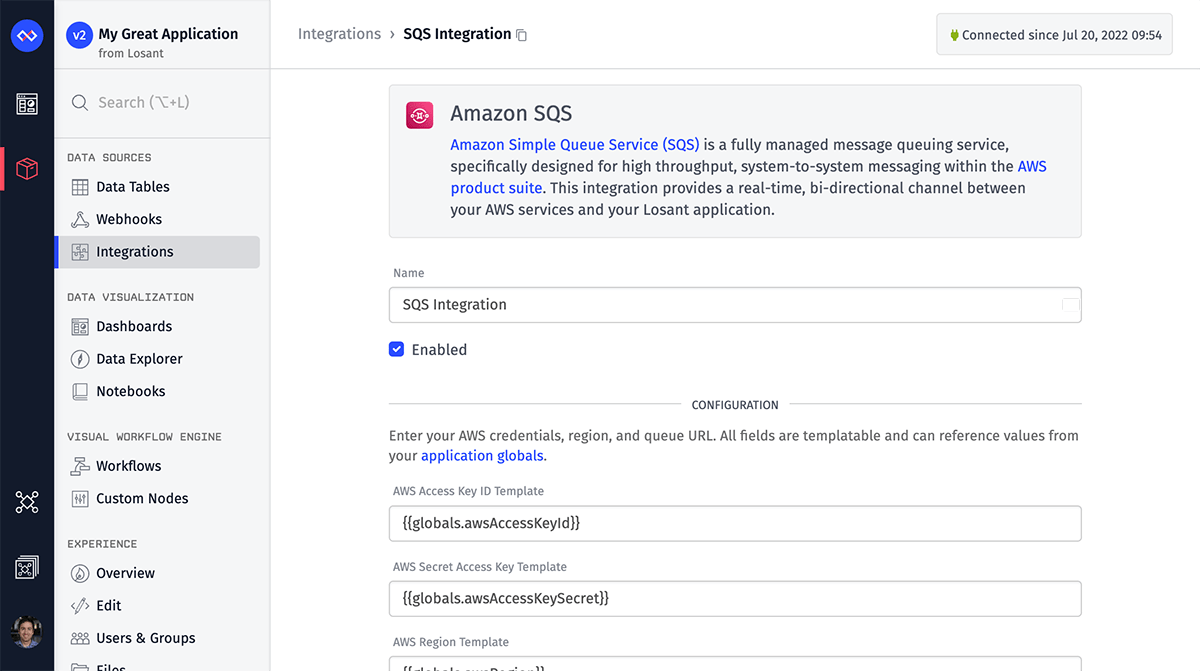
Task: Click the workflow nodes icon in the left rail
Action: pyautogui.click(x=26, y=502)
